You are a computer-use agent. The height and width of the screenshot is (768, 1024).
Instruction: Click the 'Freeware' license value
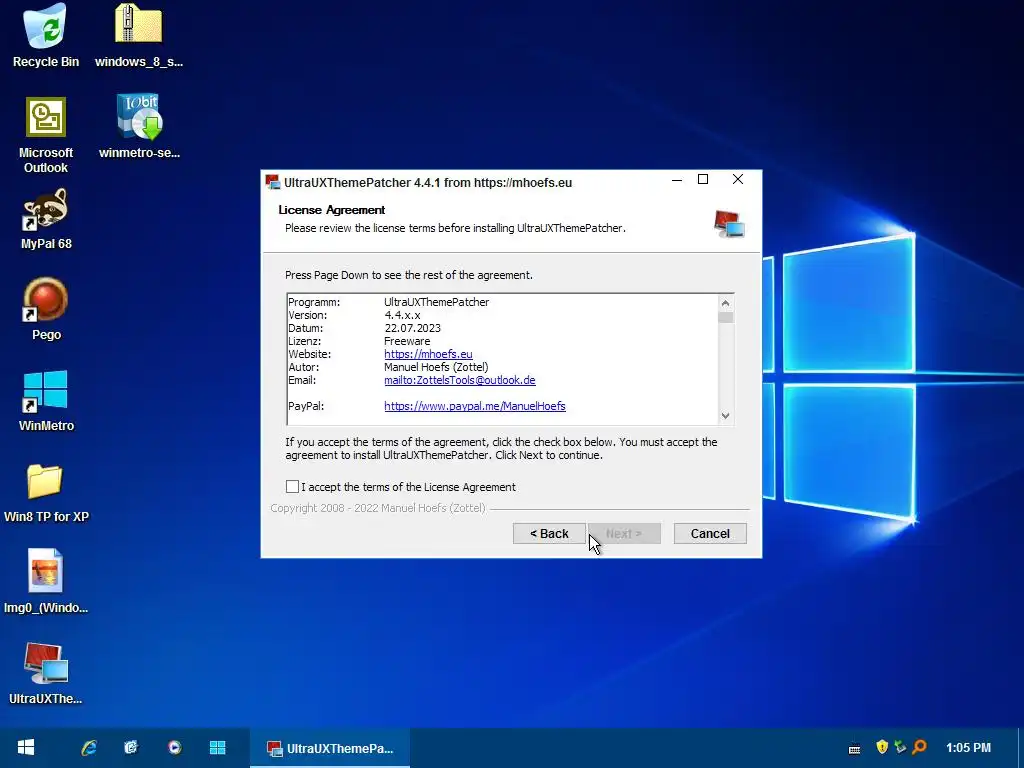pyautogui.click(x=407, y=341)
